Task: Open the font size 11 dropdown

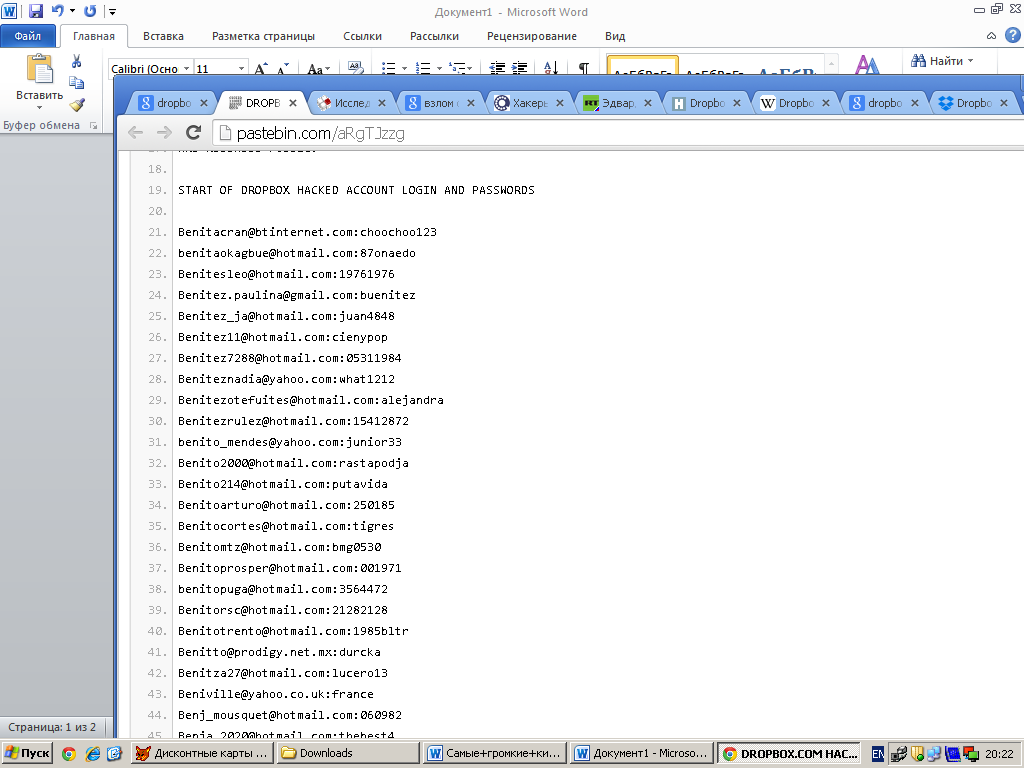Action: (242, 69)
